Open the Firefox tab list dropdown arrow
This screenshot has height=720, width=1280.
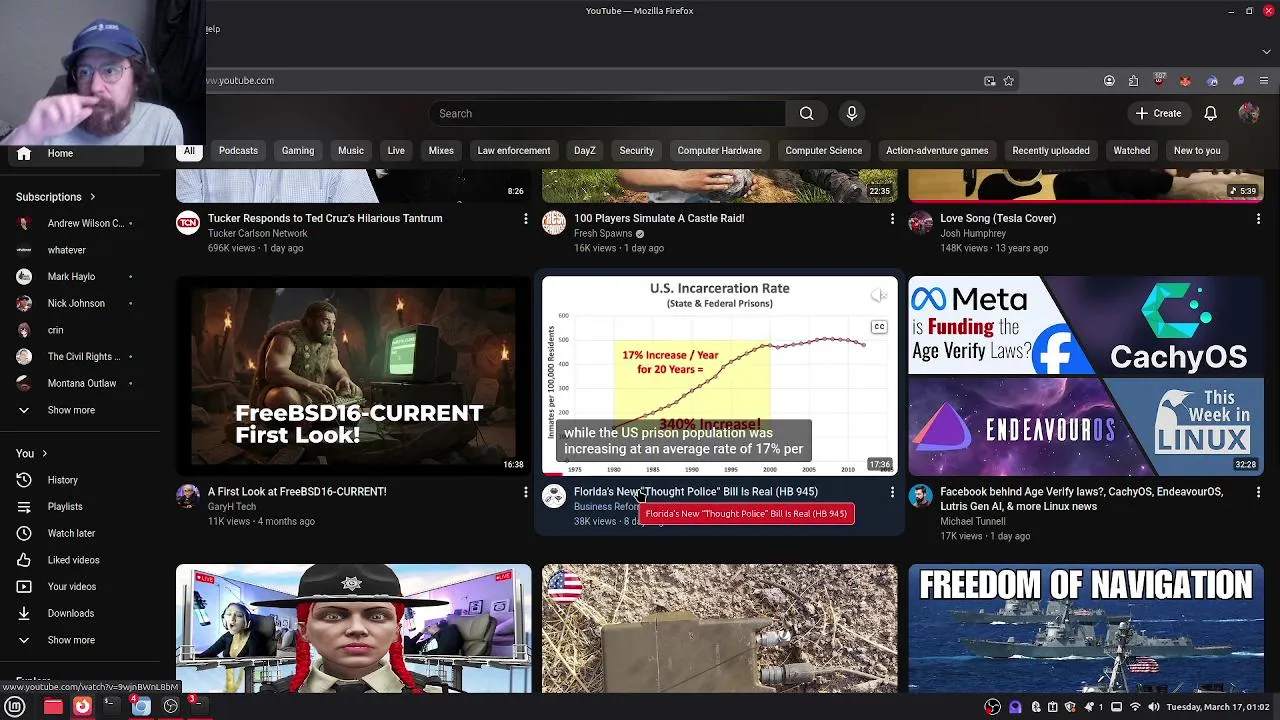1266,51
